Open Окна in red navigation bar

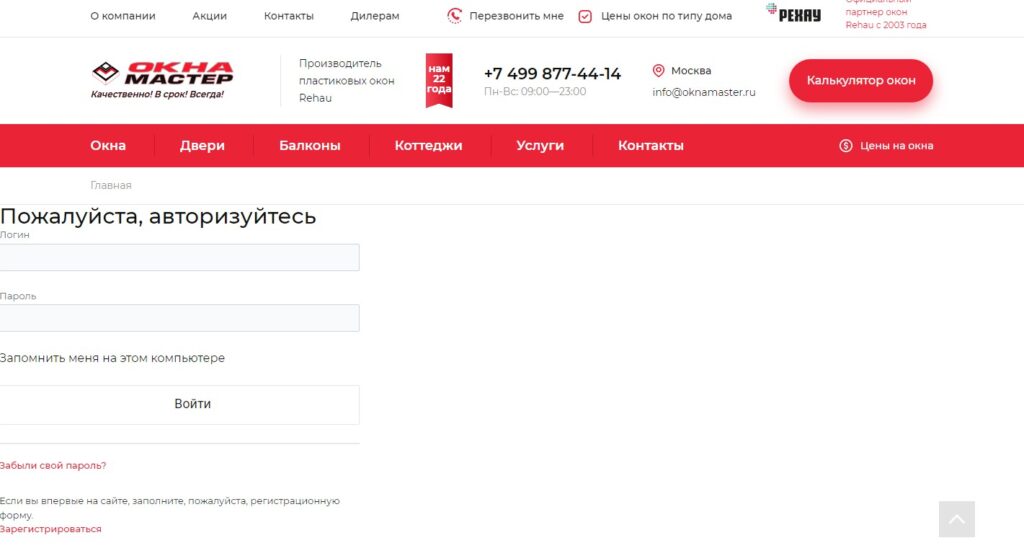(108, 146)
